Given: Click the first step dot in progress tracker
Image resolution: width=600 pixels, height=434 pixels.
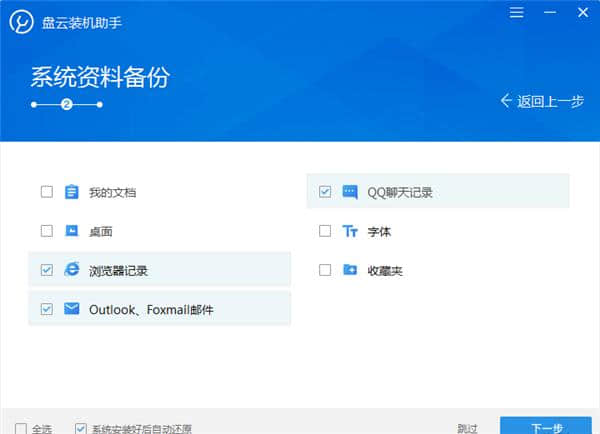Looking at the screenshot, I should coord(34,104).
